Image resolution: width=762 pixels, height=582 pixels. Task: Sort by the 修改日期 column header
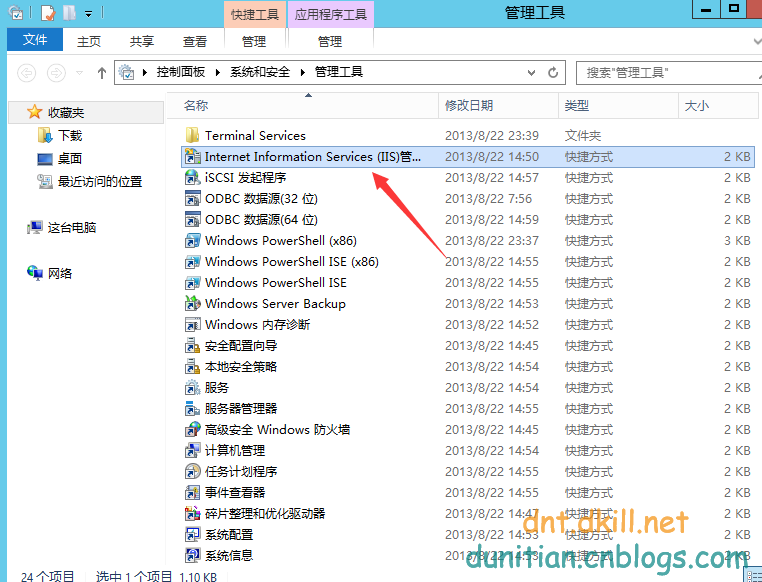[498, 105]
